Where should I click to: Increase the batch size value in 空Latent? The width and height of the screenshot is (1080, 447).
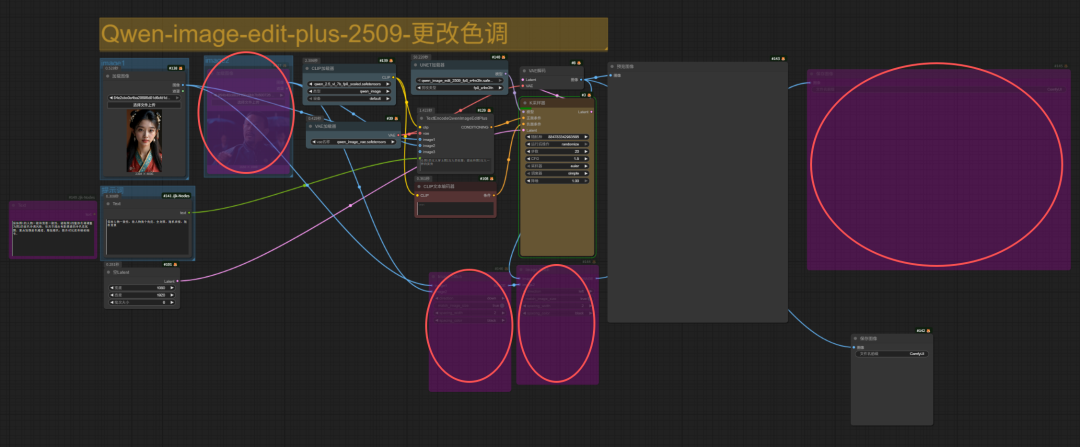tap(172, 302)
